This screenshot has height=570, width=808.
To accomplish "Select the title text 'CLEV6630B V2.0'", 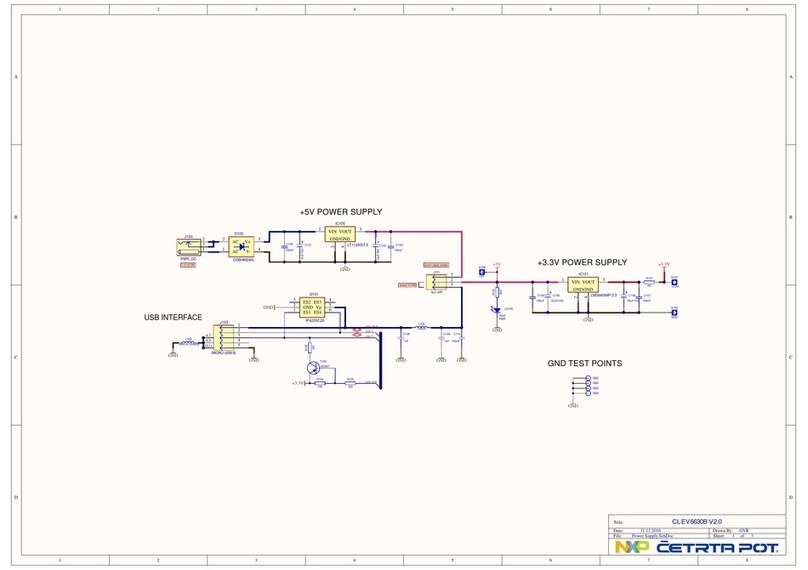I will click(x=697, y=522).
